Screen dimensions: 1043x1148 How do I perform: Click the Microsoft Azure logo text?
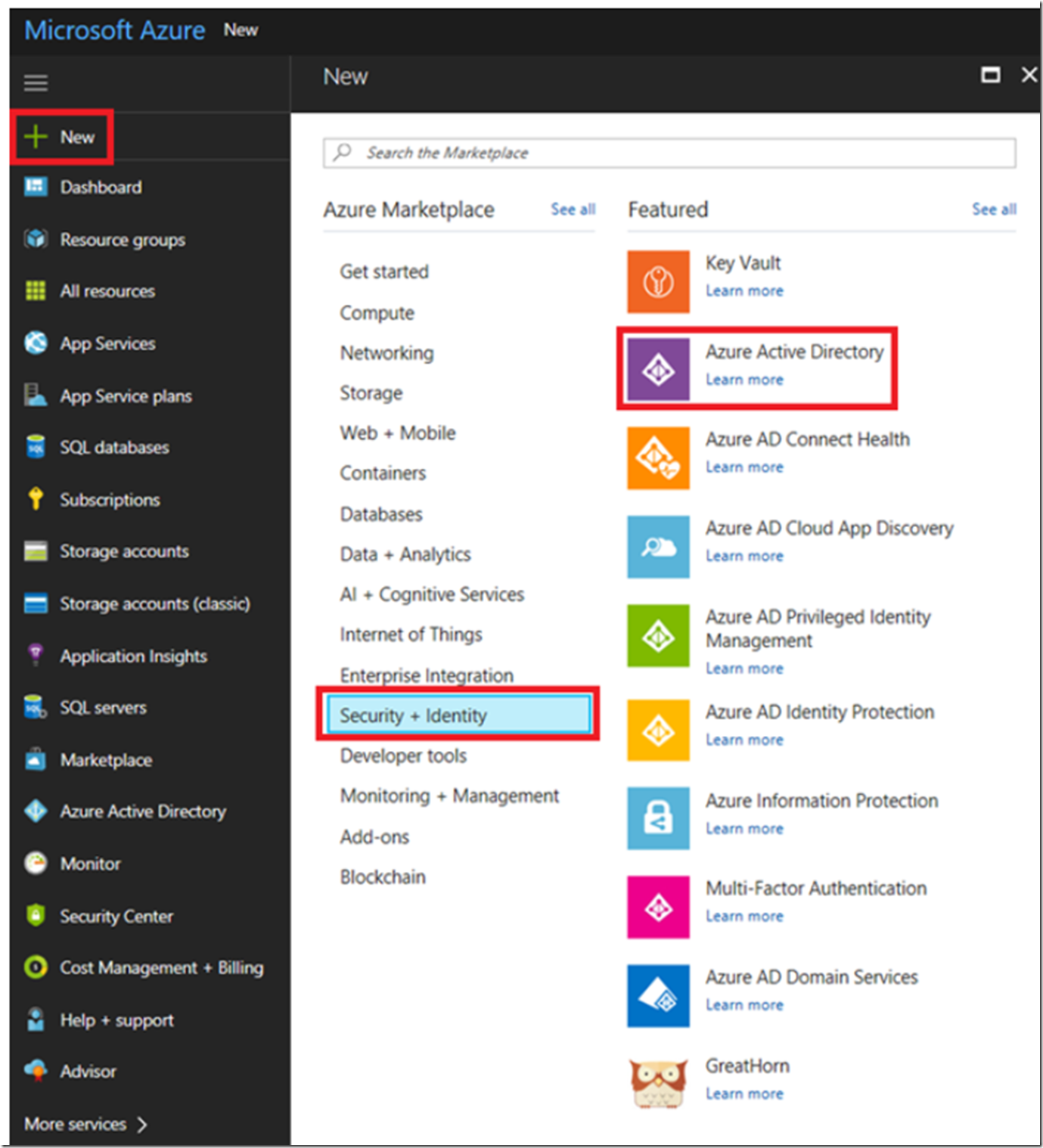tap(114, 30)
